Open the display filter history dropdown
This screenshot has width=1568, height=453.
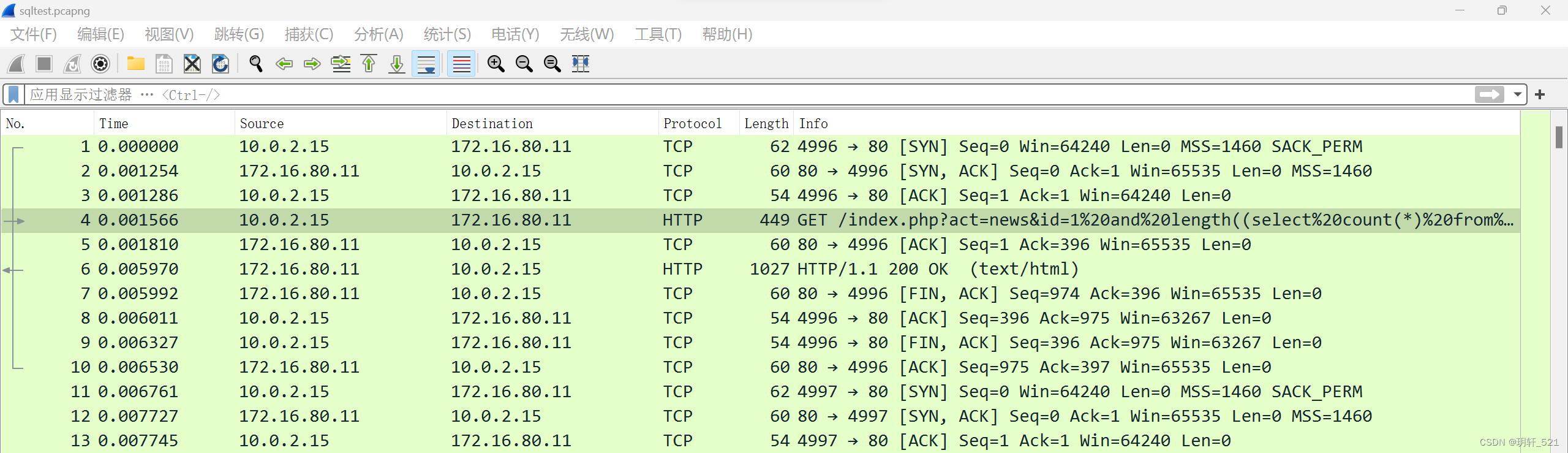[x=1517, y=94]
